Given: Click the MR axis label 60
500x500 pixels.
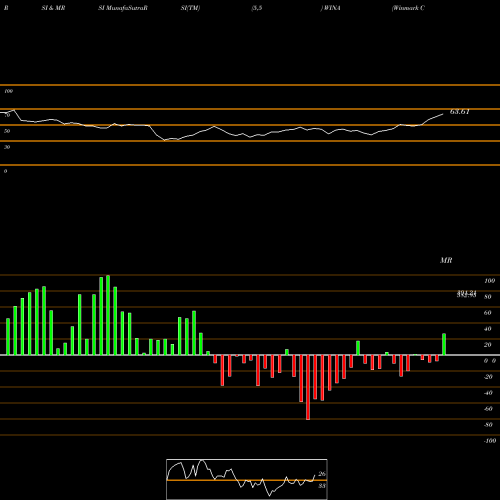Looking at the screenshot, I should pyautogui.click(x=488, y=313).
